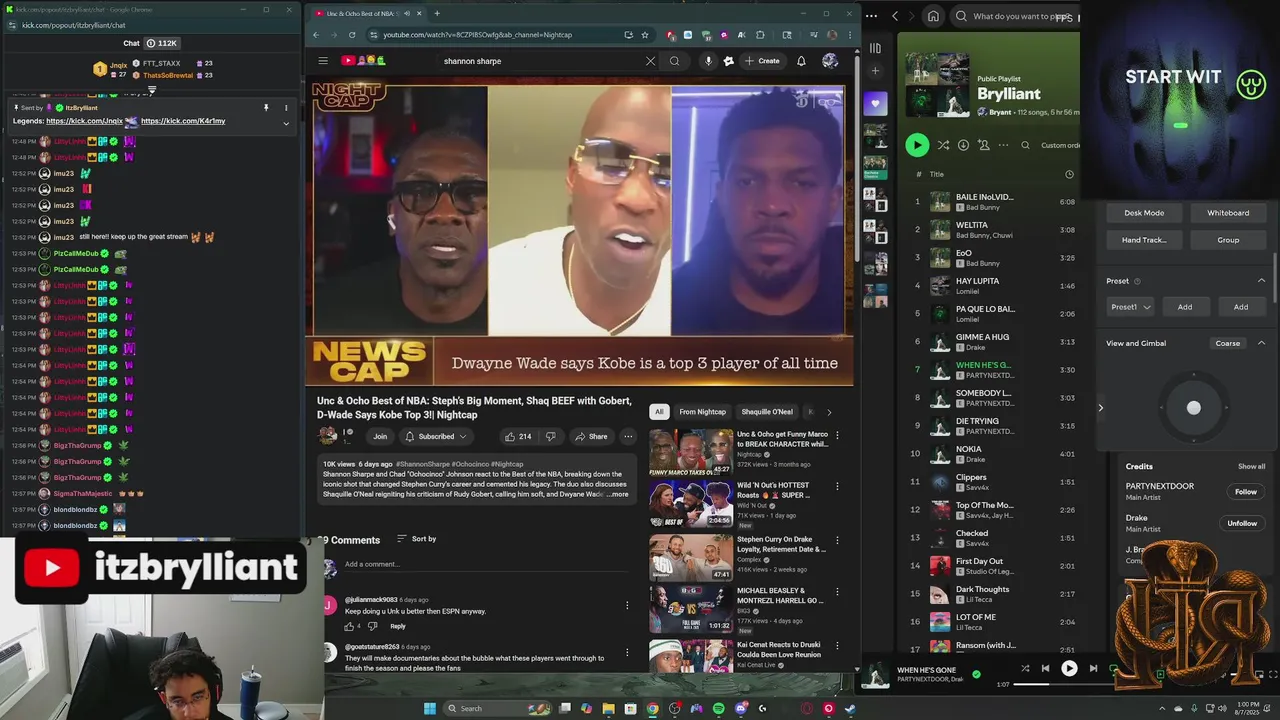Open the Windows Start button
Screen dimensions: 1280x720
(430, 709)
